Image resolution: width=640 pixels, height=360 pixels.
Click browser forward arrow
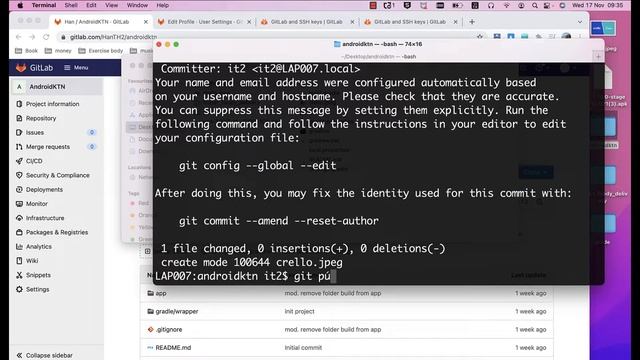tap(32, 37)
